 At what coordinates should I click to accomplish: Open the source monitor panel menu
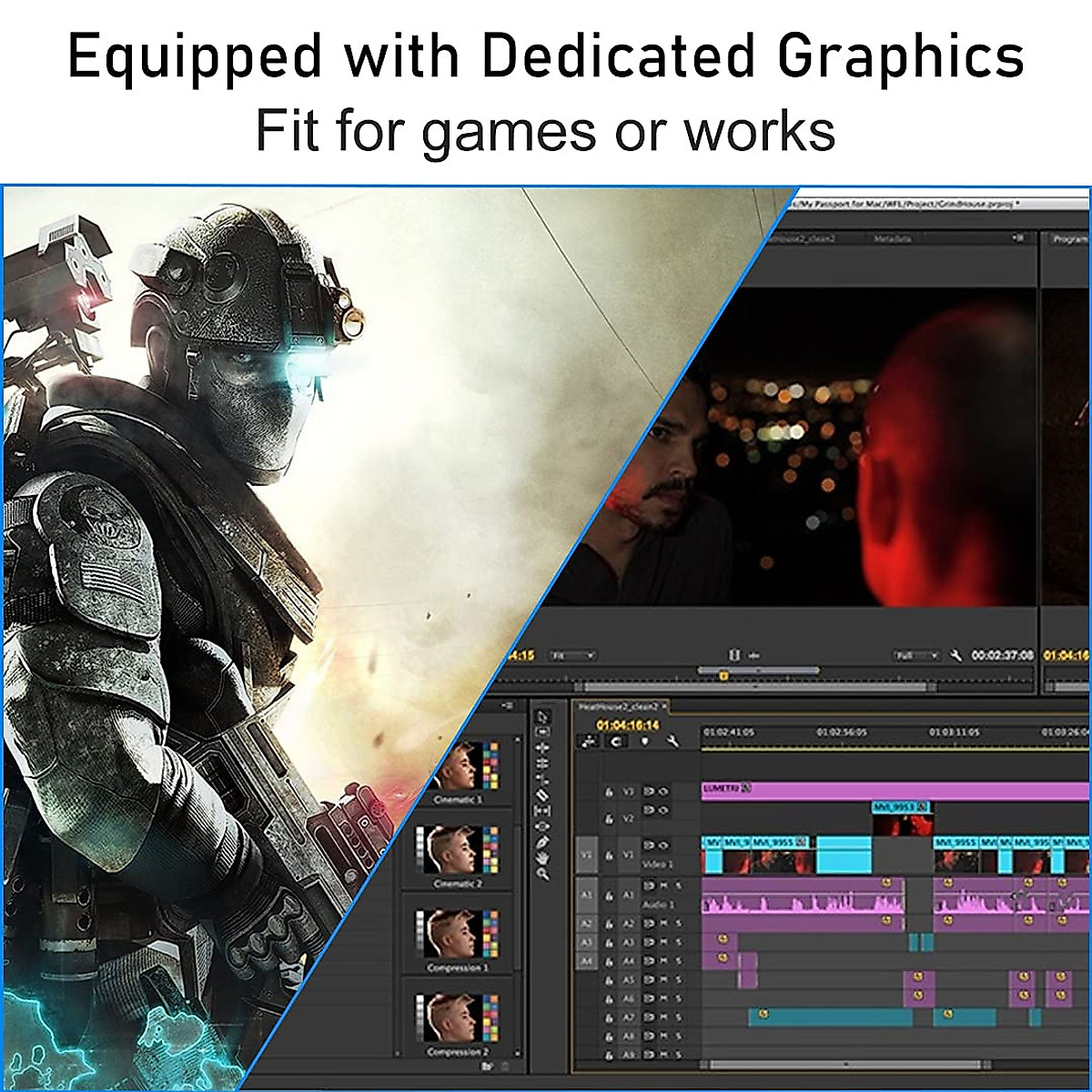tap(1017, 238)
